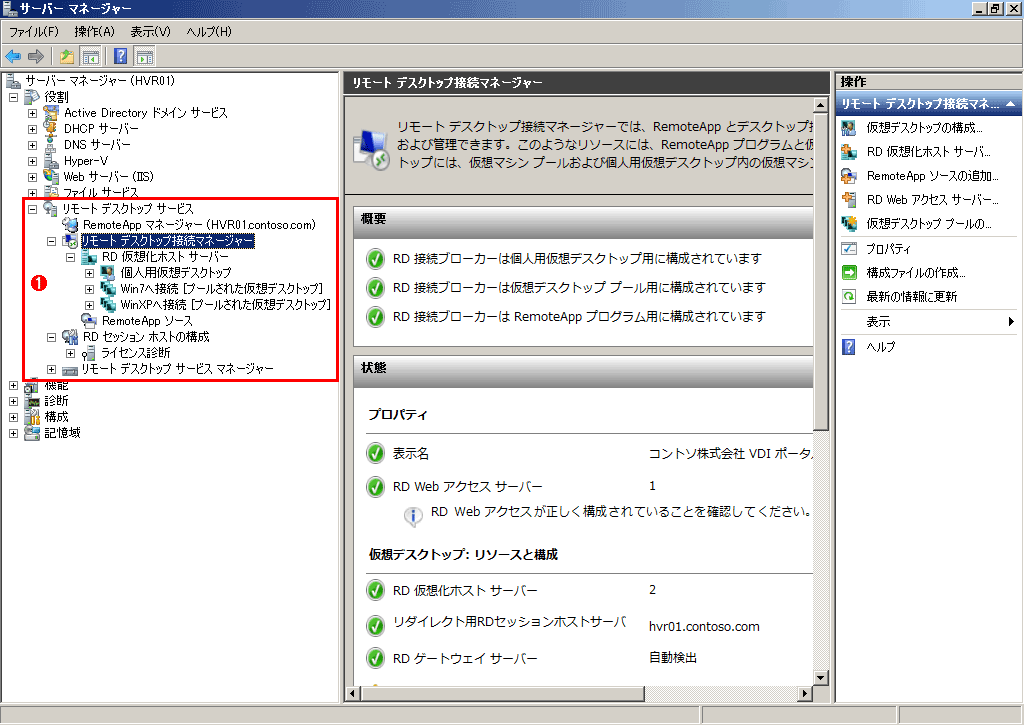Expand the Active Directory ドメイン サービス node
Screen dimensions: 1024x725
(x=32, y=113)
